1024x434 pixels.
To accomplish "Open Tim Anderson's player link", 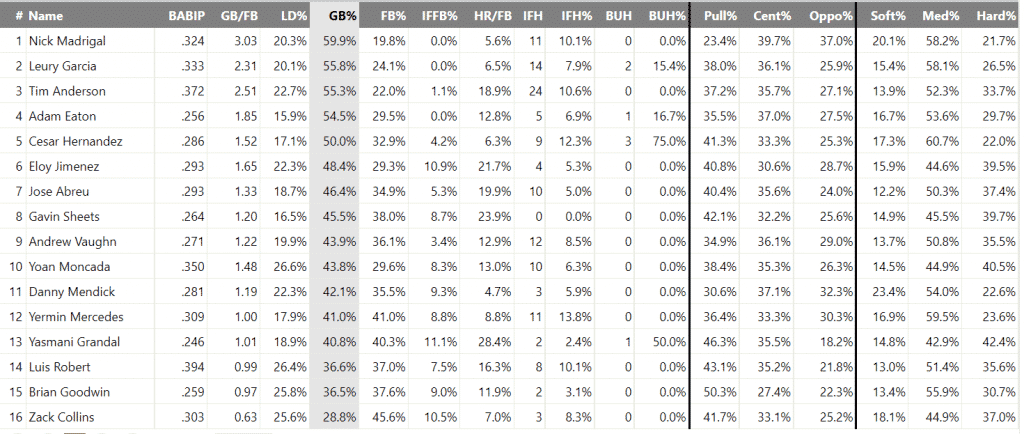I will coord(65,91).
